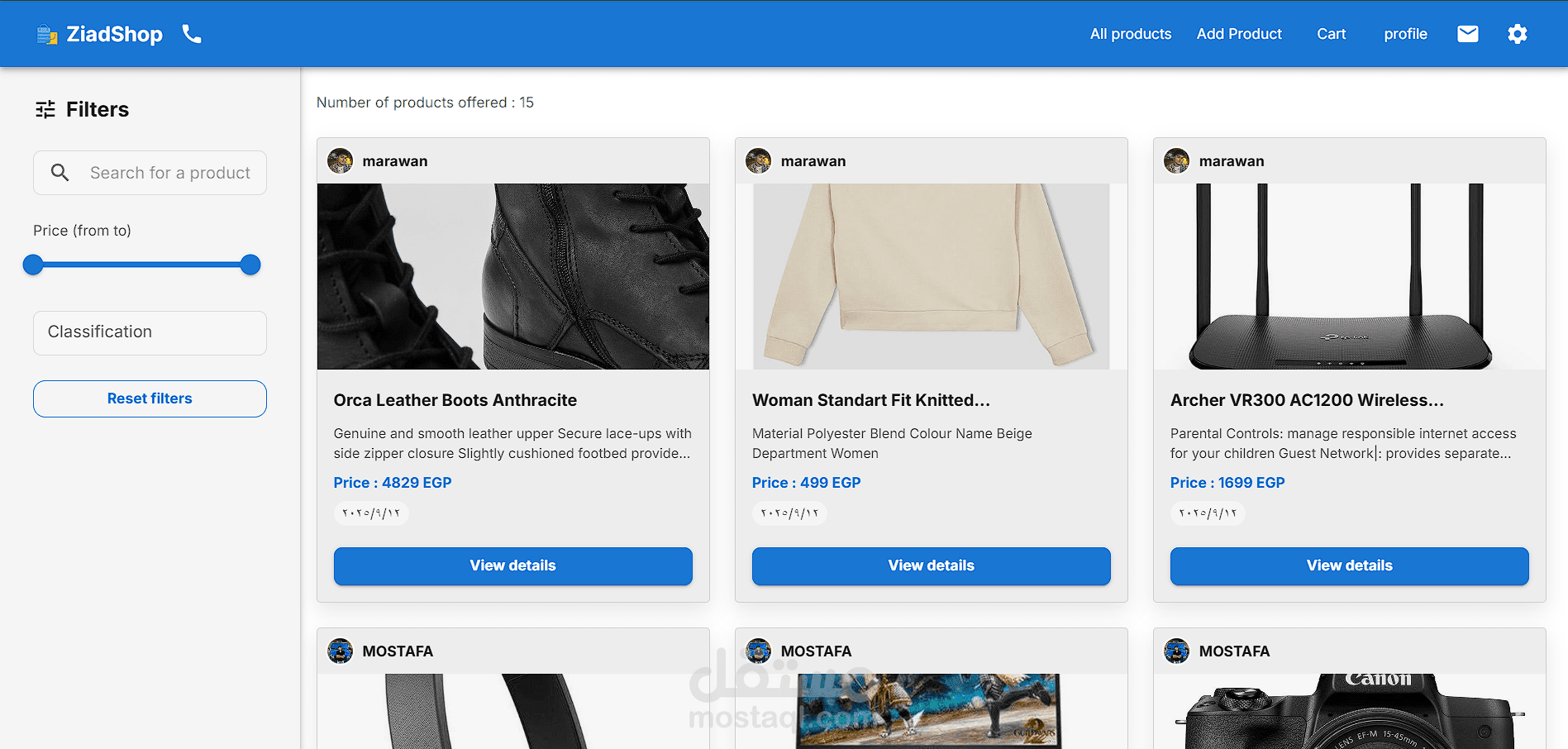Click the maximum price slider handle
1568x749 pixels.
click(x=250, y=265)
